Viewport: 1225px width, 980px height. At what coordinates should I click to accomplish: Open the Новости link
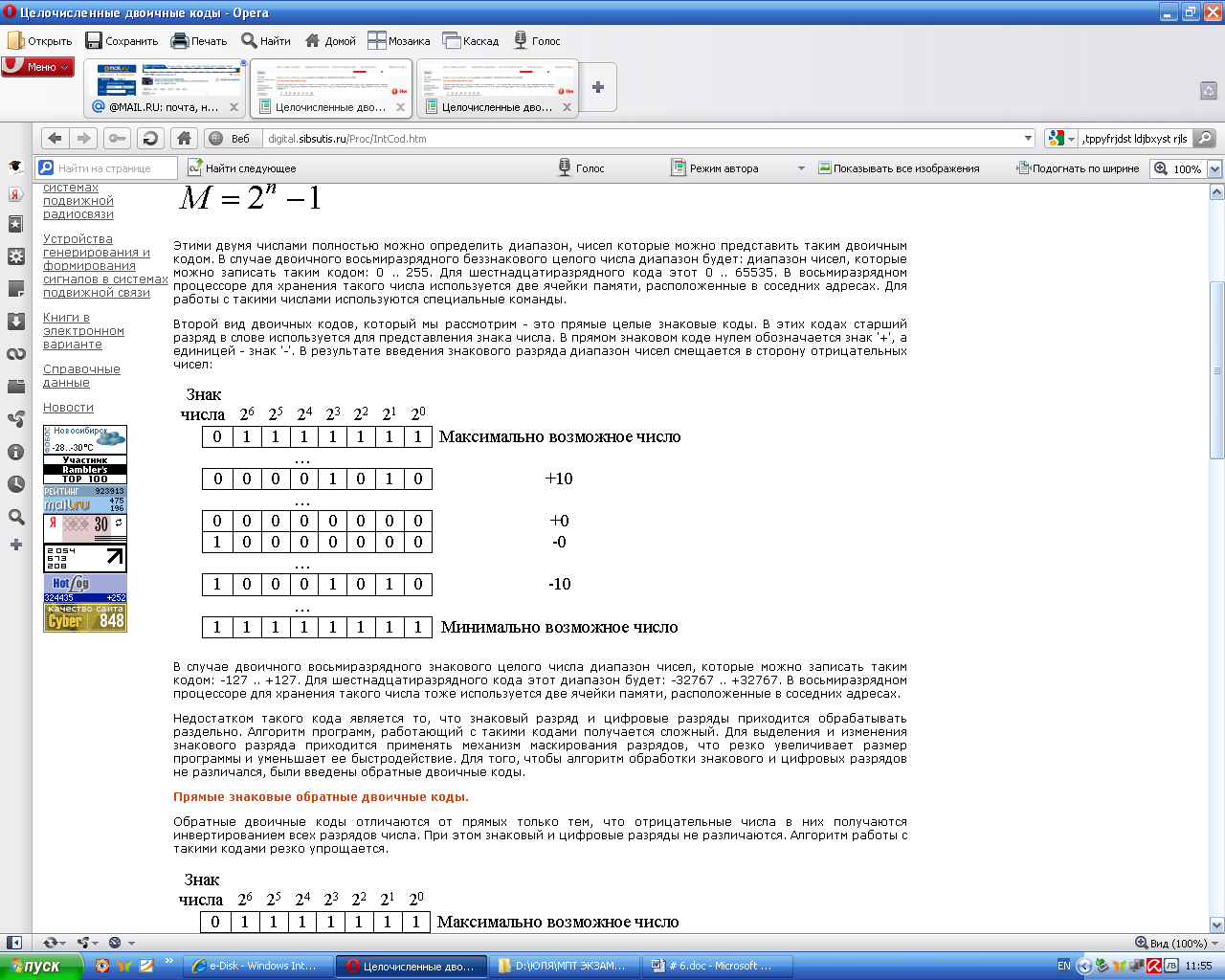tap(68, 408)
